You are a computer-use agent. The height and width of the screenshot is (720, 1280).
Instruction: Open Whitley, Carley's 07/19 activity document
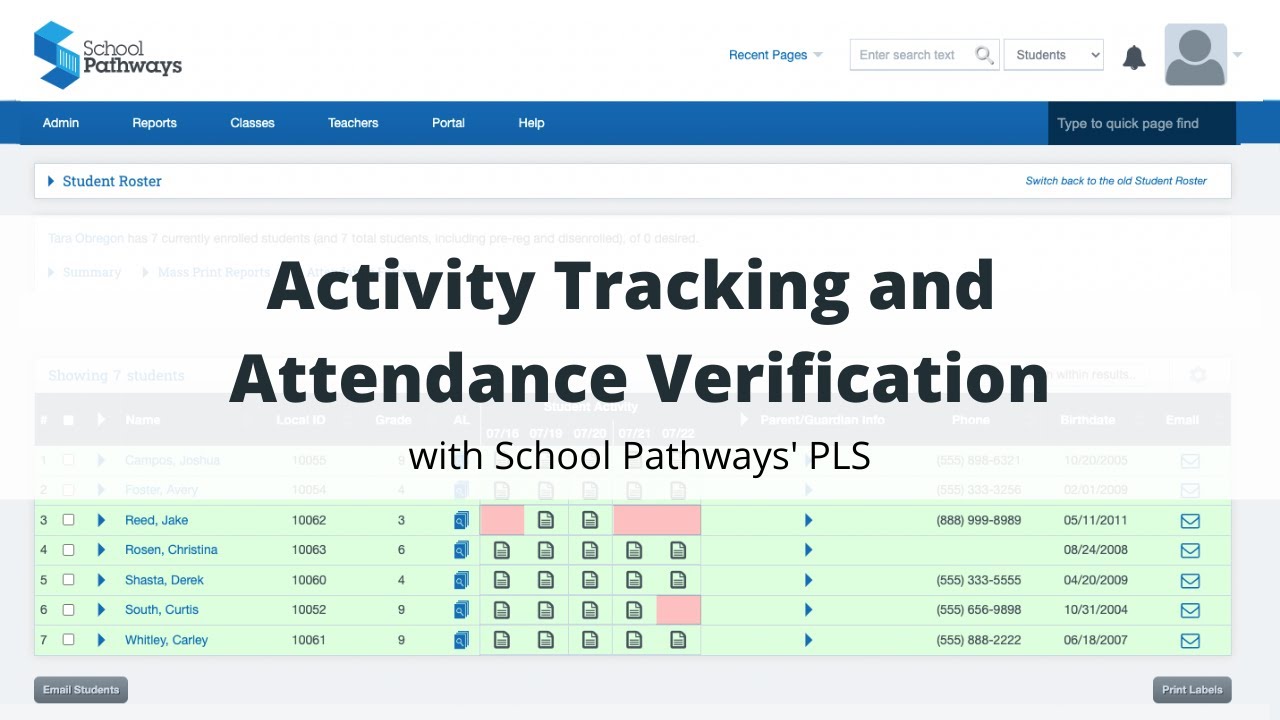[x=546, y=640]
